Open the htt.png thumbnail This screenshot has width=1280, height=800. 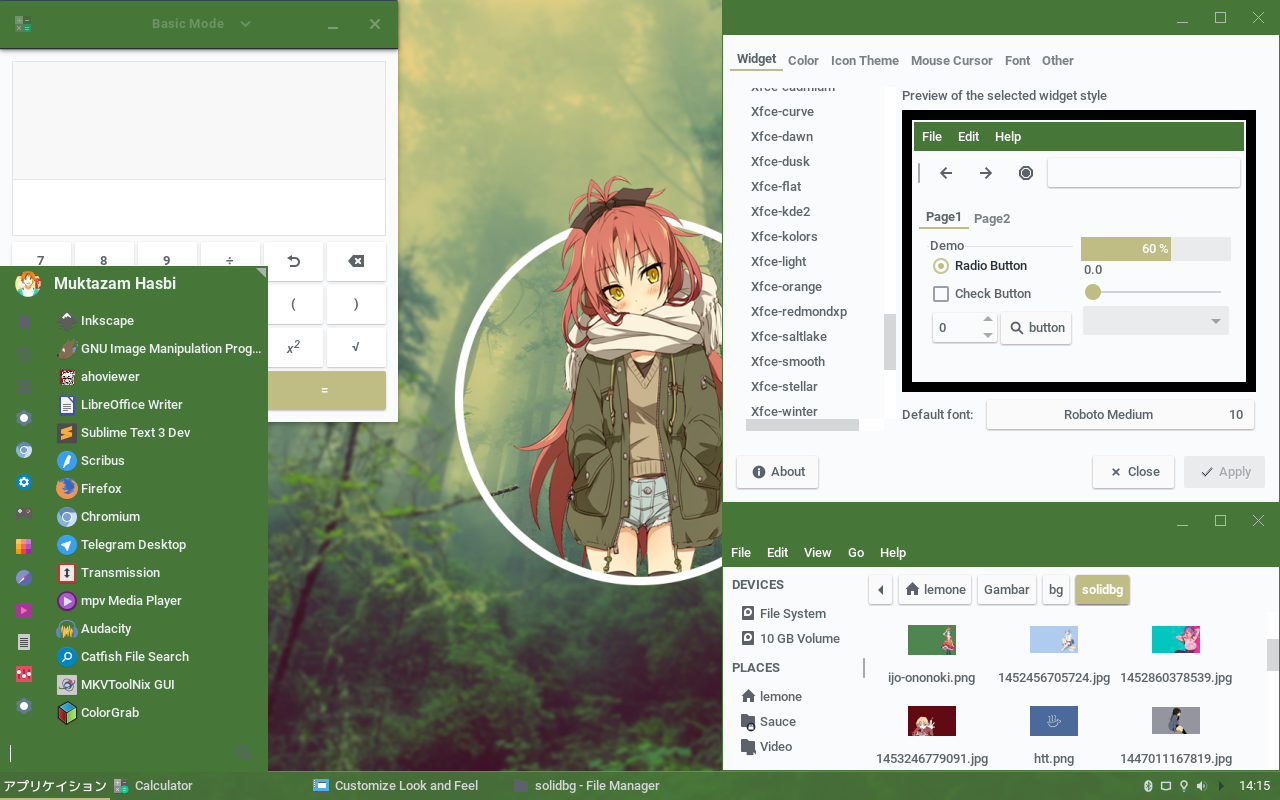pyautogui.click(x=1054, y=721)
